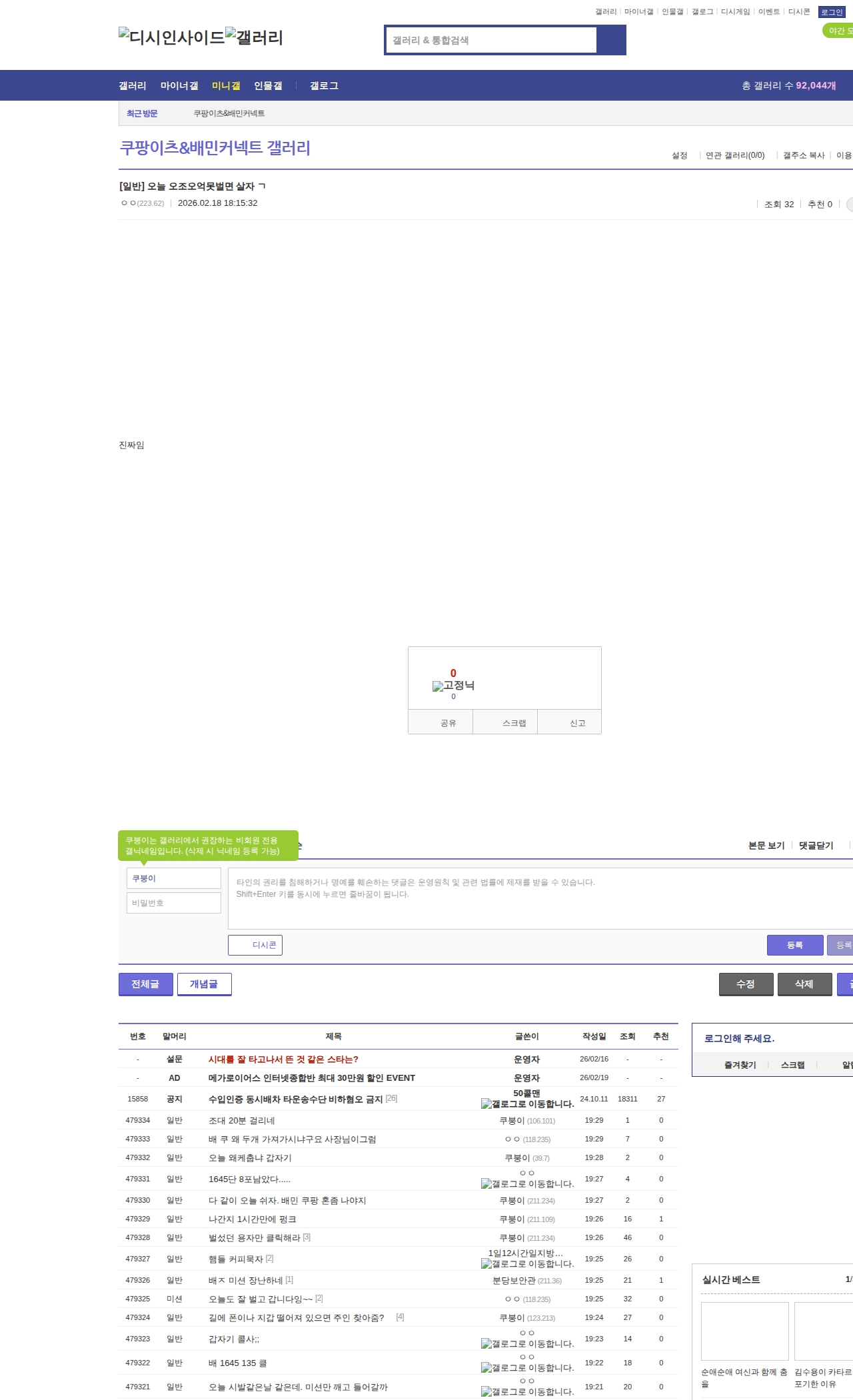Viewport: 853px width, 1400px height.
Task: Switch to the 개념글 tab
Action: click(x=205, y=984)
